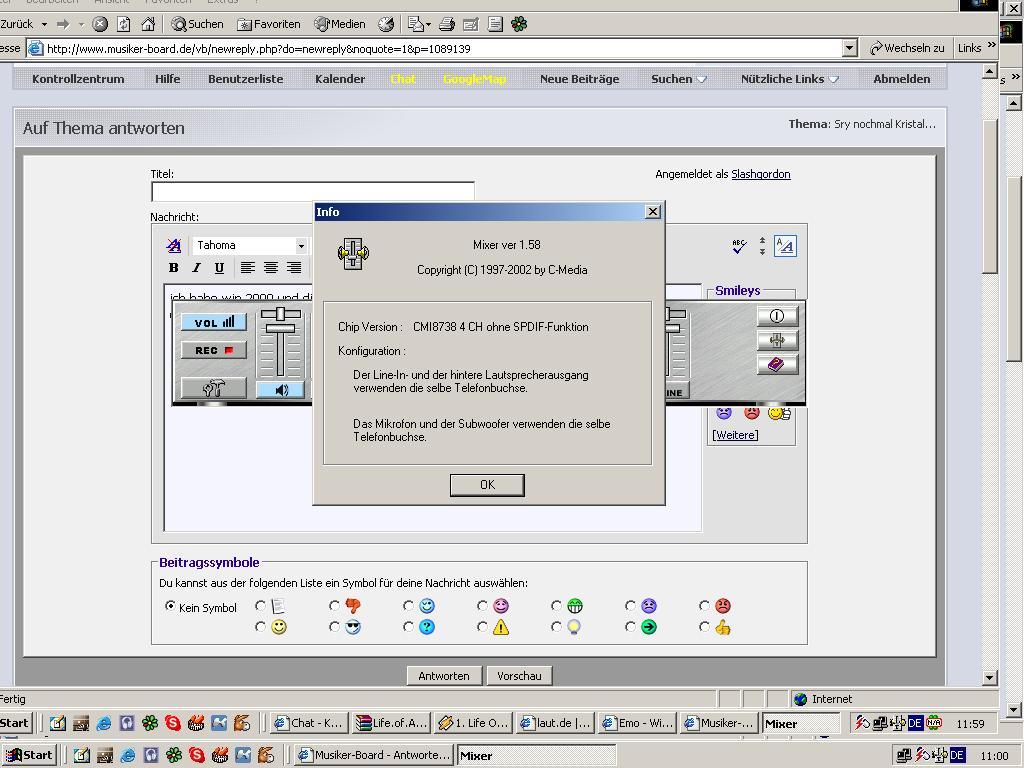Toggle bold formatting in the message editor

pos(174,268)
